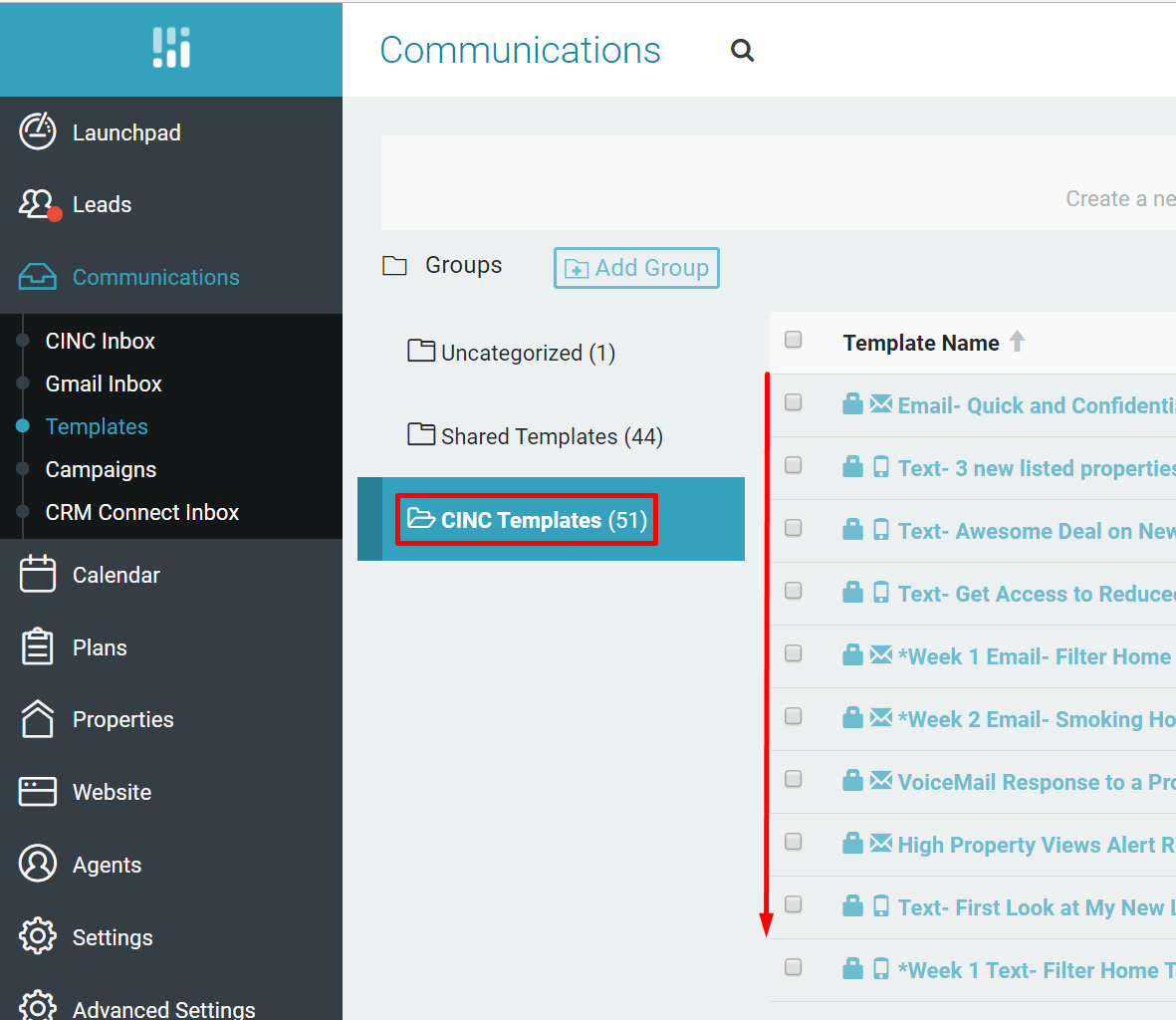Open Launchpad in the sidebar
This screenshot has height=1020, width=1176.
pos(126,132)
